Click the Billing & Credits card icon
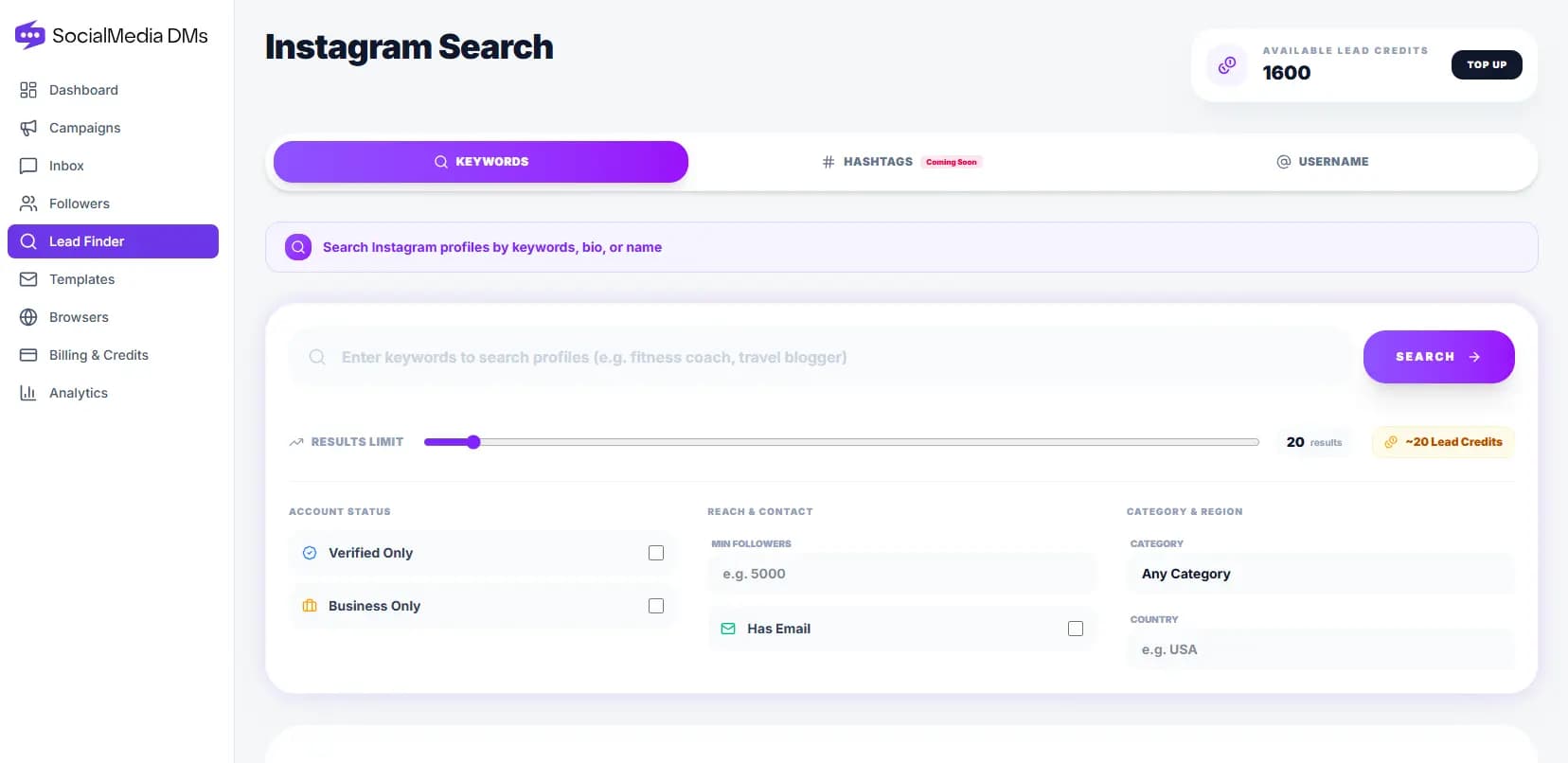Image resolution: width=1568 pixels, height=763 pixels. click(28, 355)
